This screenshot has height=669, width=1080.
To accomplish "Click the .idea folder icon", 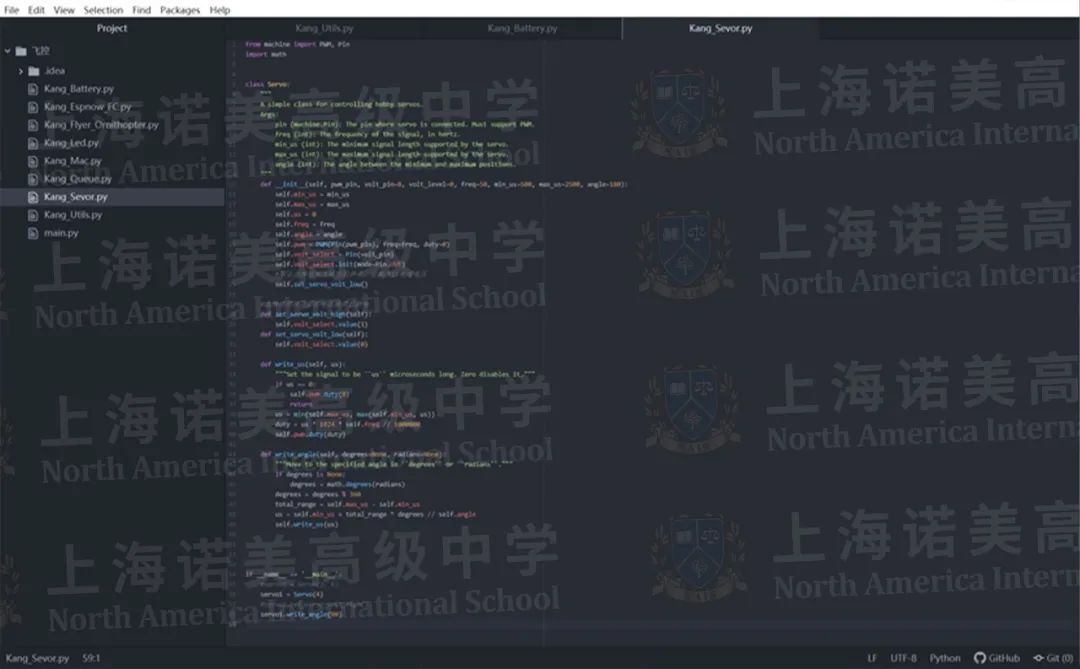I will tap(34, 71).
